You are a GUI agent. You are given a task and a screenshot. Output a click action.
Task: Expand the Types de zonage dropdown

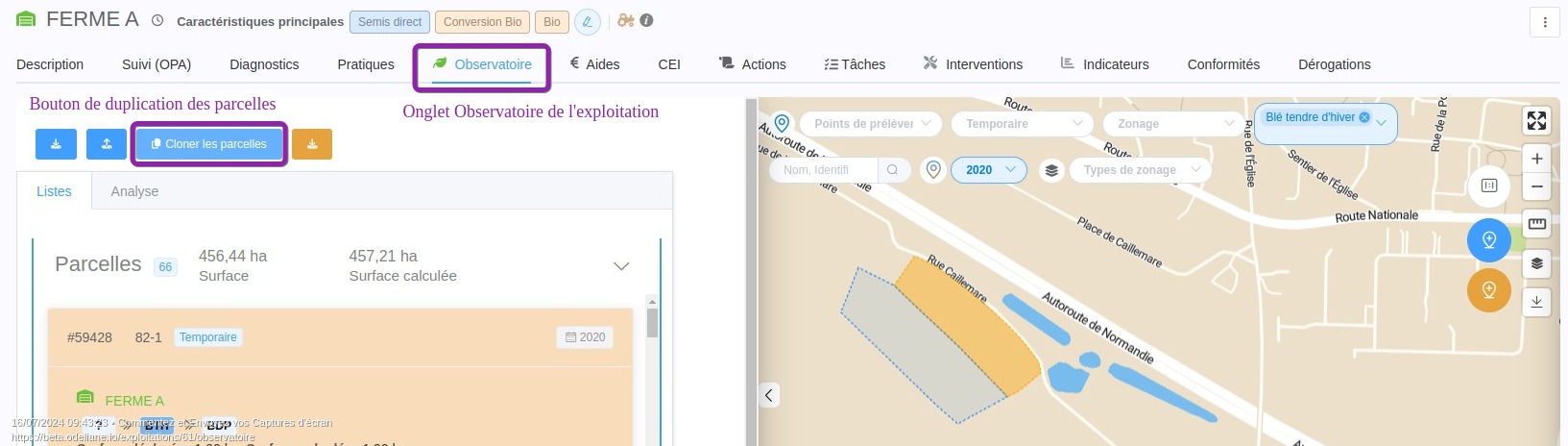pyautogui.click(x=1140, y=170)
